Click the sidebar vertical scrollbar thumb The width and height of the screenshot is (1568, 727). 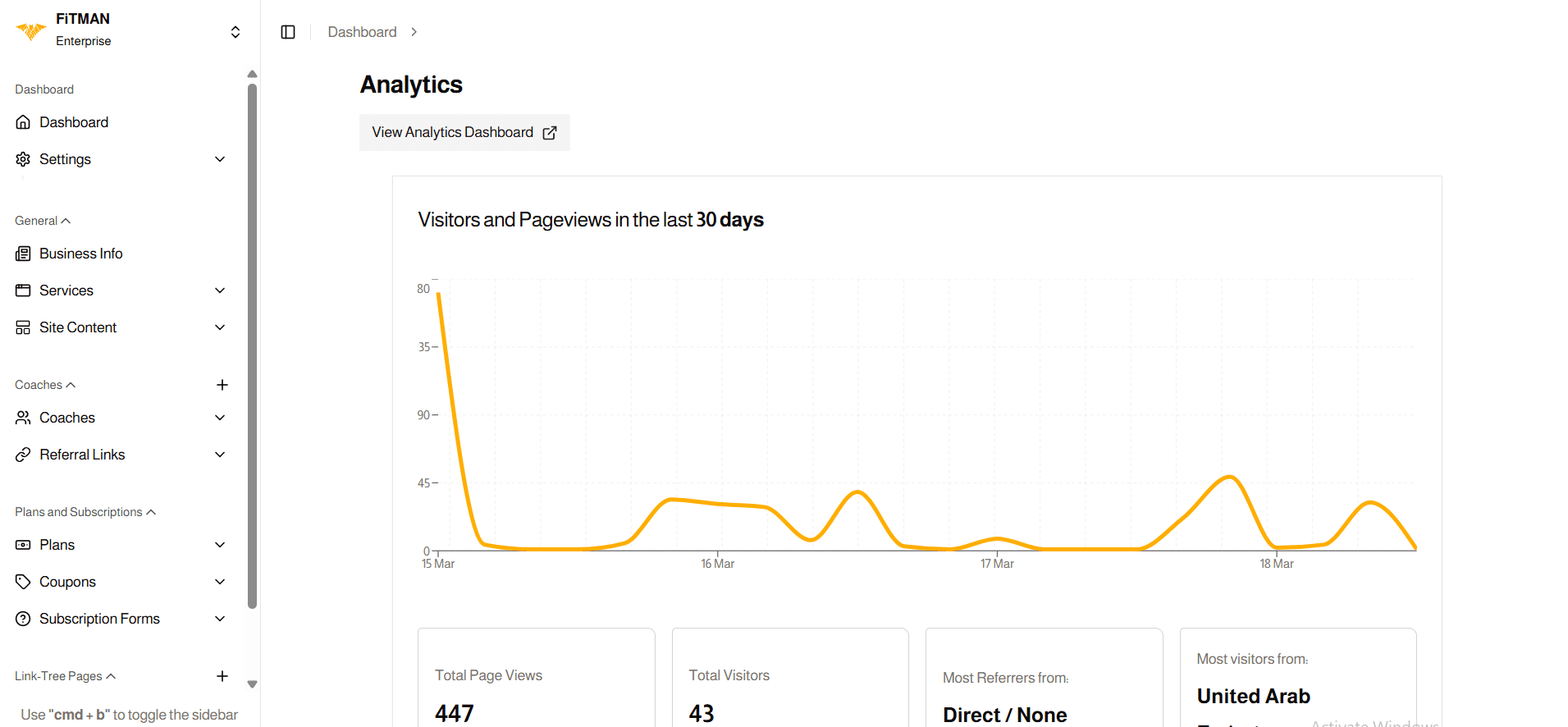[x=252, y=345]
